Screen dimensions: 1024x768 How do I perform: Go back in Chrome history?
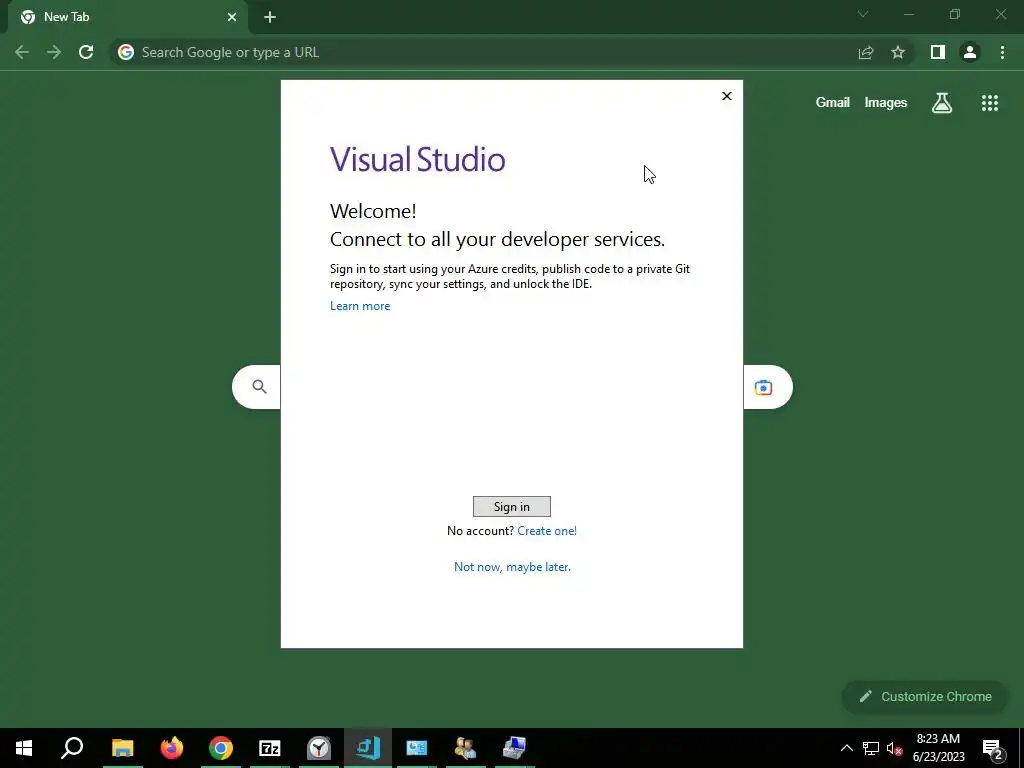coord(22,52)
